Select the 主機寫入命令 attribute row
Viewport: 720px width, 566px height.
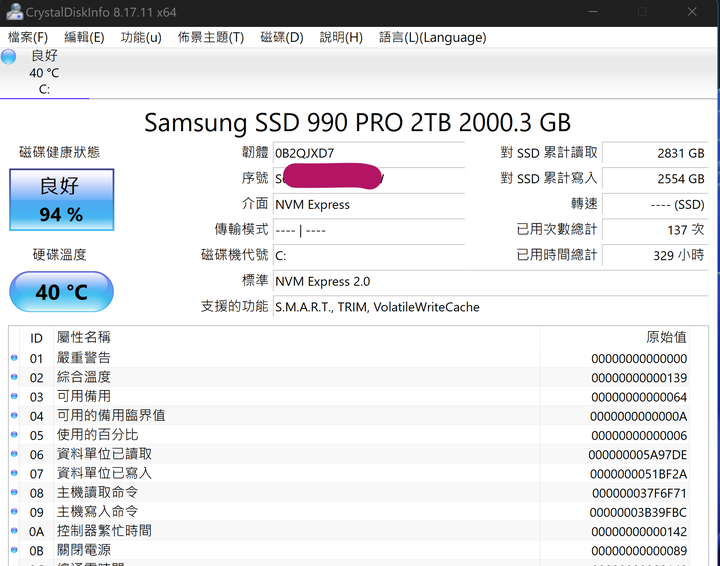click(349, 511)
